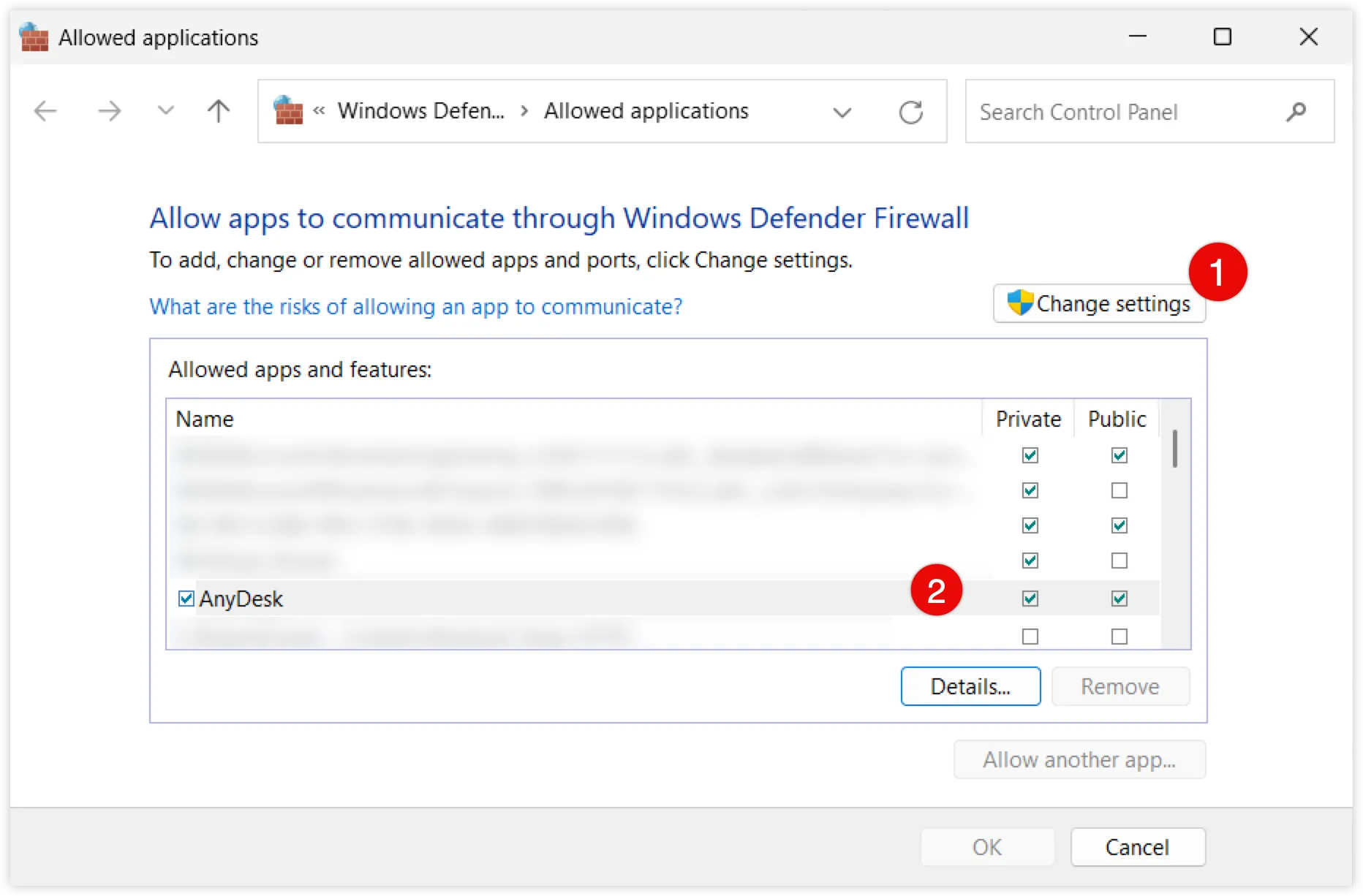Click the up-one-level arrow

[216, 111]
